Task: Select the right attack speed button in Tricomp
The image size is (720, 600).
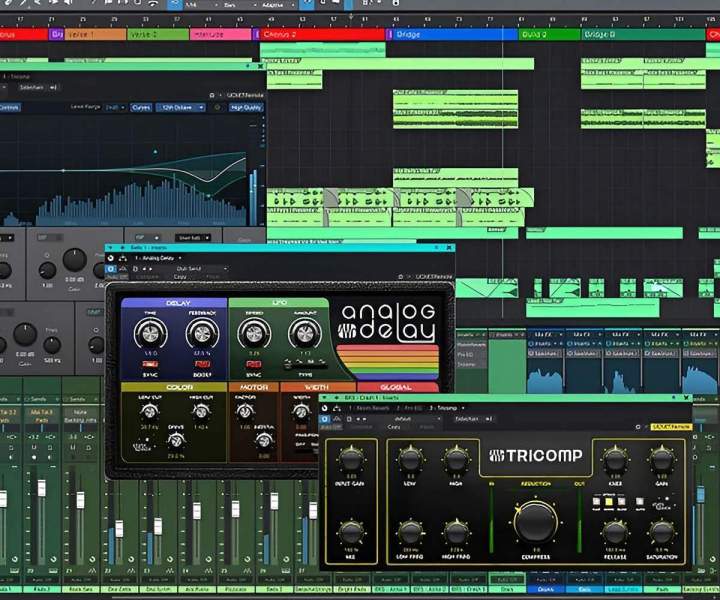Action: [622, 502]
